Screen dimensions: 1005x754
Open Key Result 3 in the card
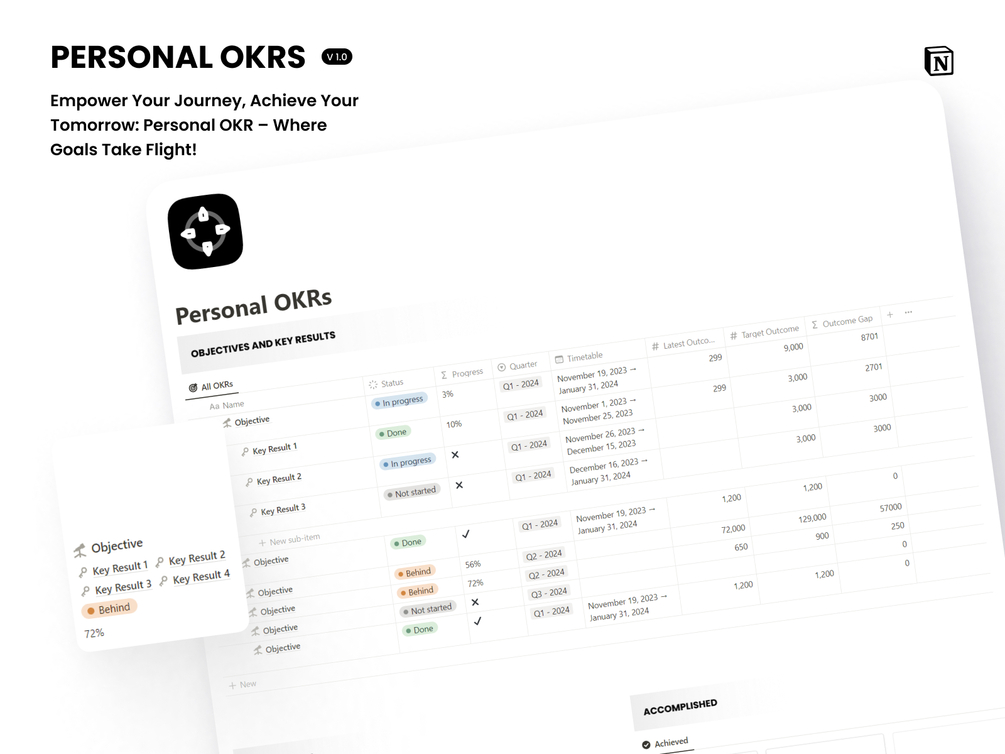click(x=117, y=587)
